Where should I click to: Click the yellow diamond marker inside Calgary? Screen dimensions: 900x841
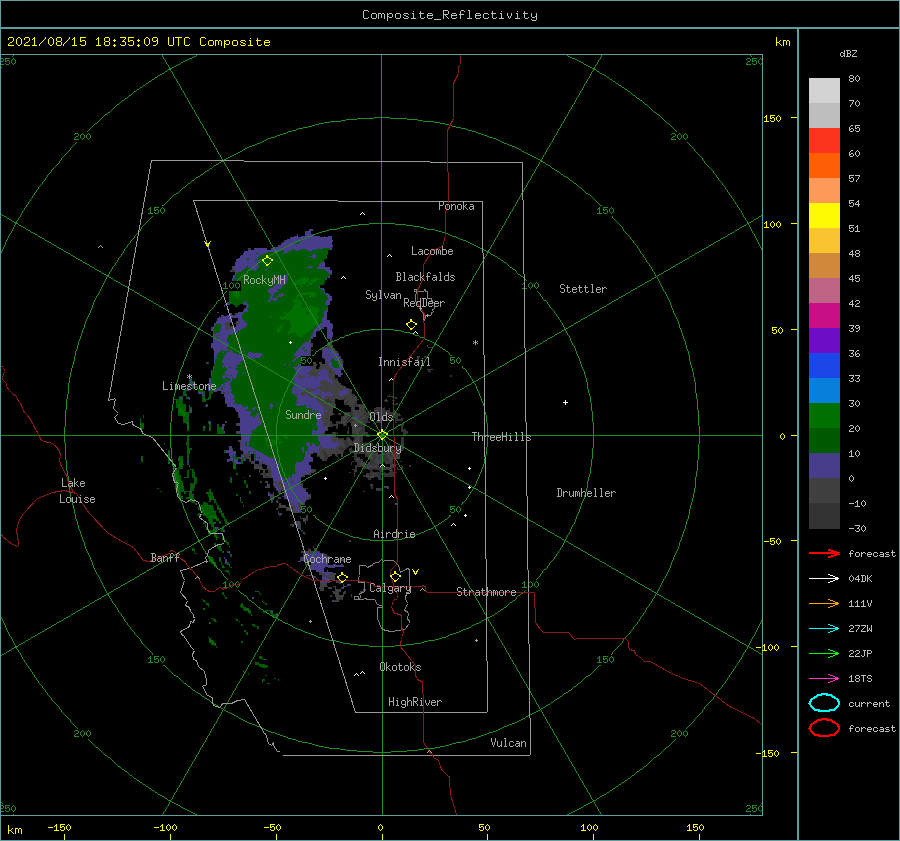pyautogui.click(x=395, y=576)
